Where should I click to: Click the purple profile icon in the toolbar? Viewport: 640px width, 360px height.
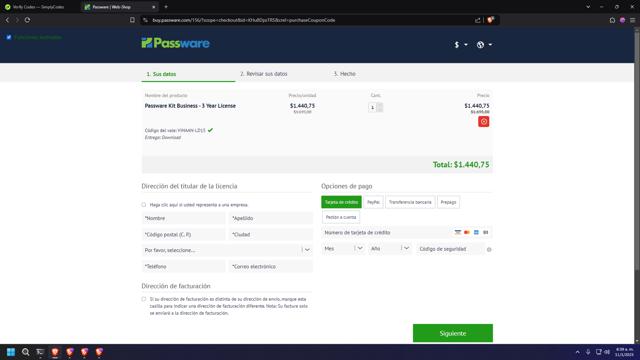coord(622,20)
